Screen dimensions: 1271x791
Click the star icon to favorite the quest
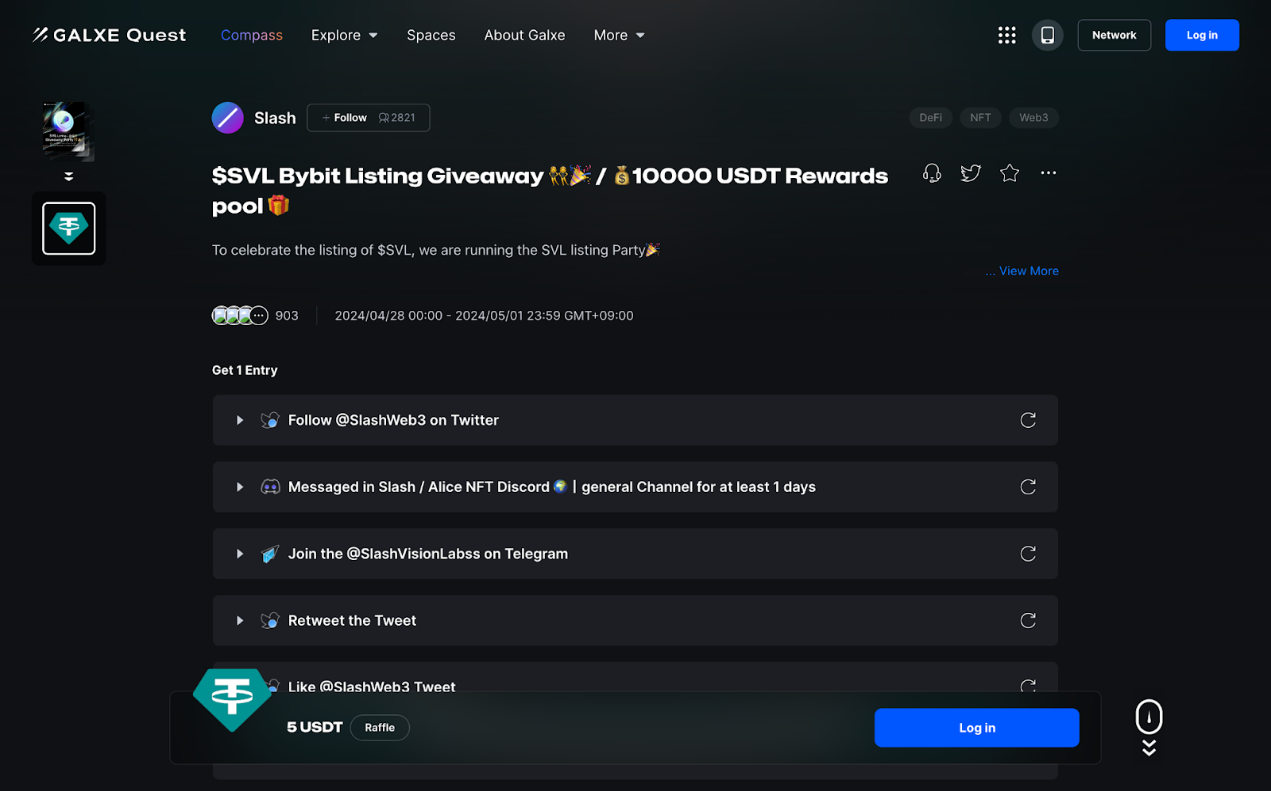click(1009, 172)
